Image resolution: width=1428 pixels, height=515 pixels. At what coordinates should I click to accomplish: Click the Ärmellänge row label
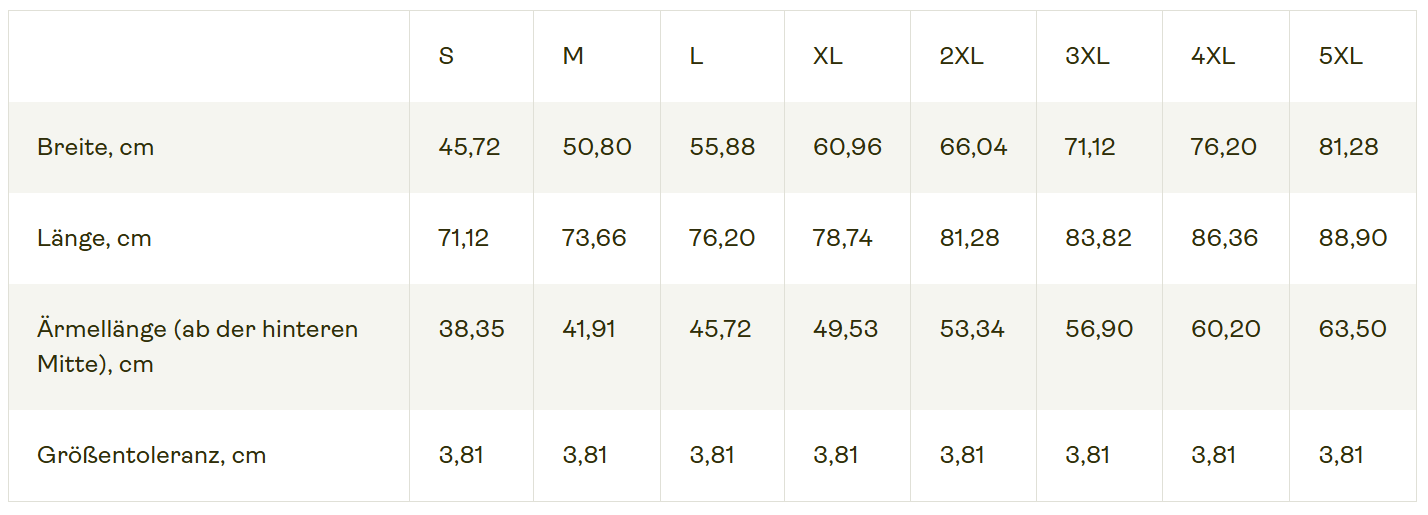click(197, 347)
